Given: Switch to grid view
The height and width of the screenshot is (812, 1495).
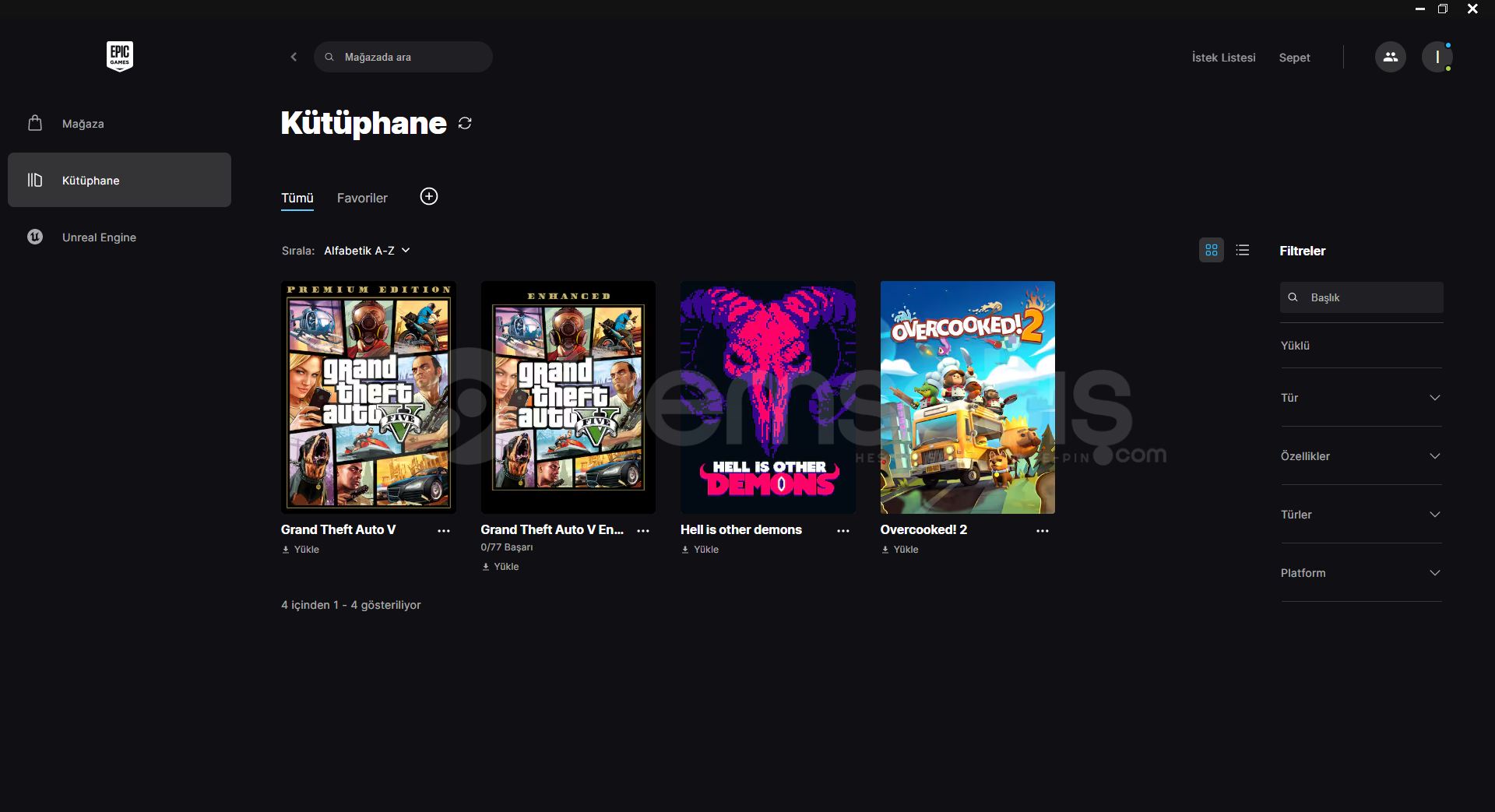Looking at the screenshot, I should tap(1212, 250).
